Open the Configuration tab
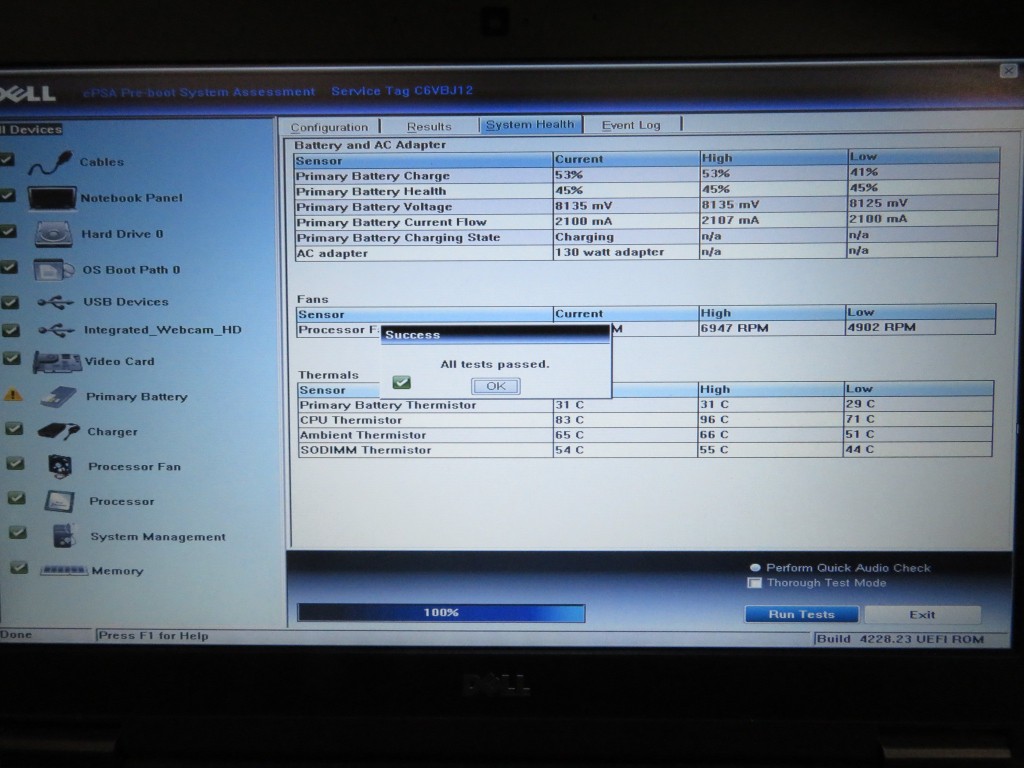Screen dimensions: 1024x768 [329, 127]
